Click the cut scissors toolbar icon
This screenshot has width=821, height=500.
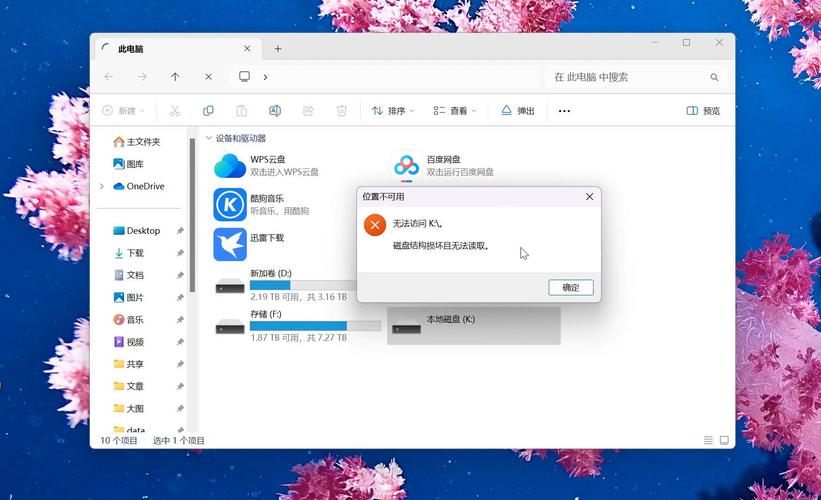pos(175,111)
